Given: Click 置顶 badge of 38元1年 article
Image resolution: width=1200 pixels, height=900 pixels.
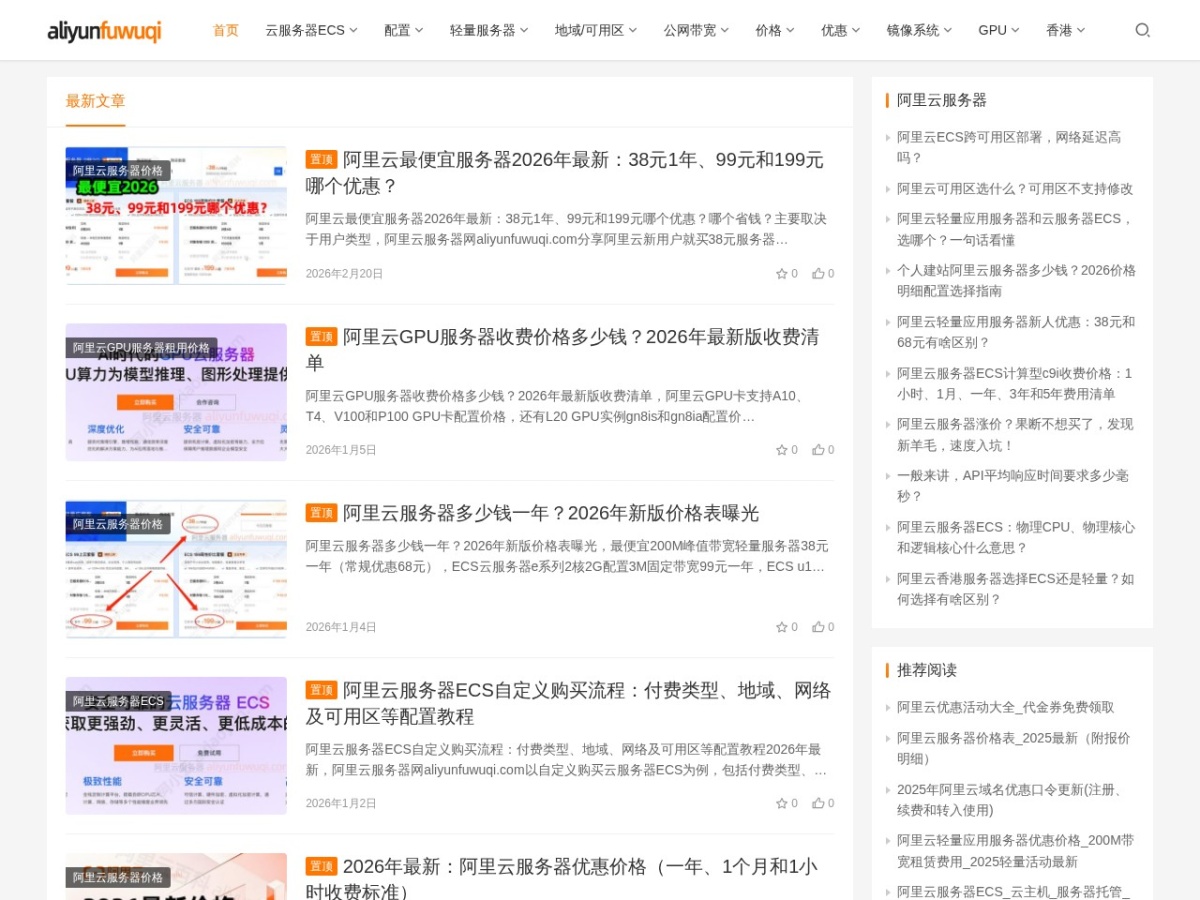Looking at the screenshot, I should pos(321,160).
